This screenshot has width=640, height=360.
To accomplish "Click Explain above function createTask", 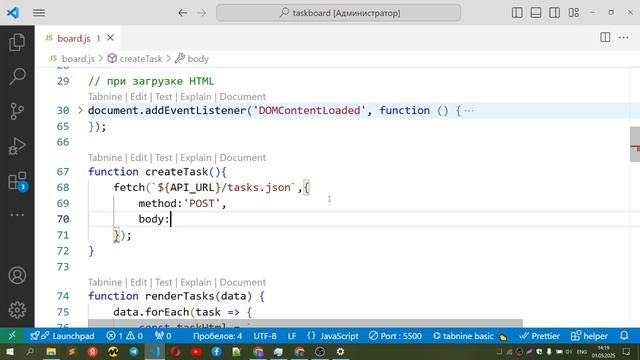I will click(x=196, y=158).
